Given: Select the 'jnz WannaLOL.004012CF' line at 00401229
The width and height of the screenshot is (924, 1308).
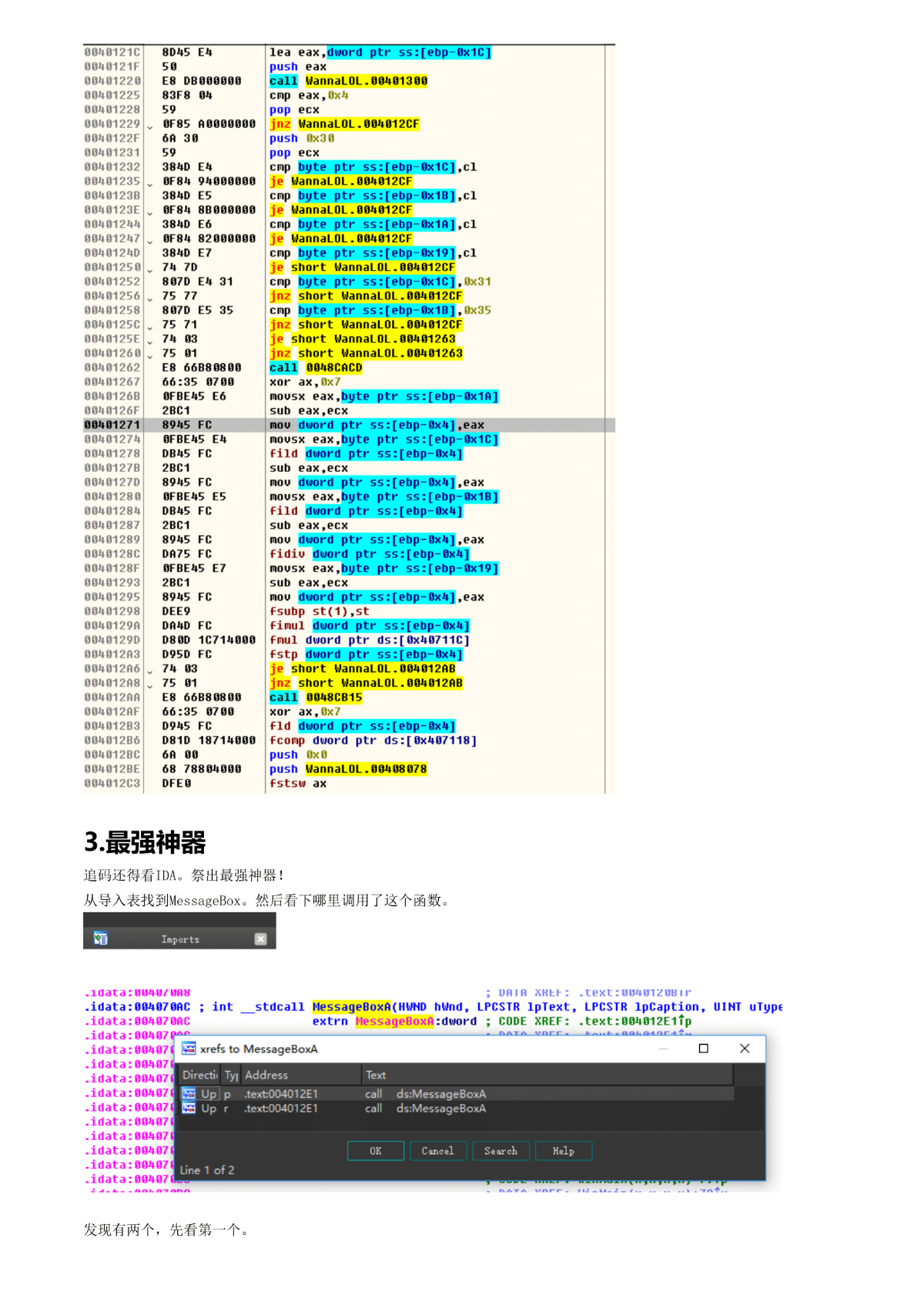Looking at the screenshot, I should 344,124.
